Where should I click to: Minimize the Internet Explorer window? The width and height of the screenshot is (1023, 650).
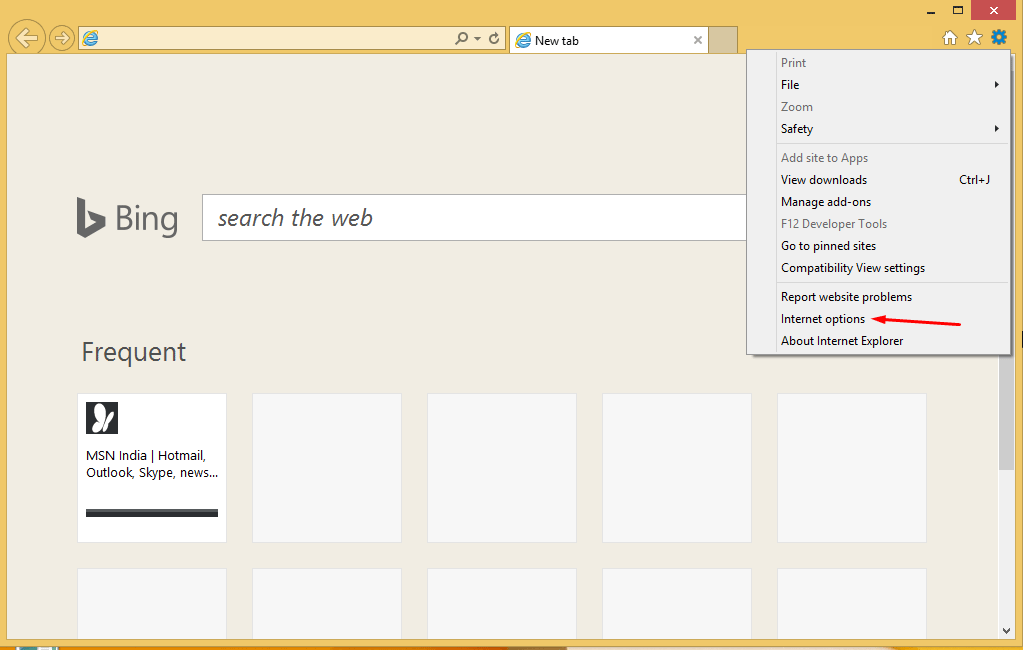(x=931, y=11)
